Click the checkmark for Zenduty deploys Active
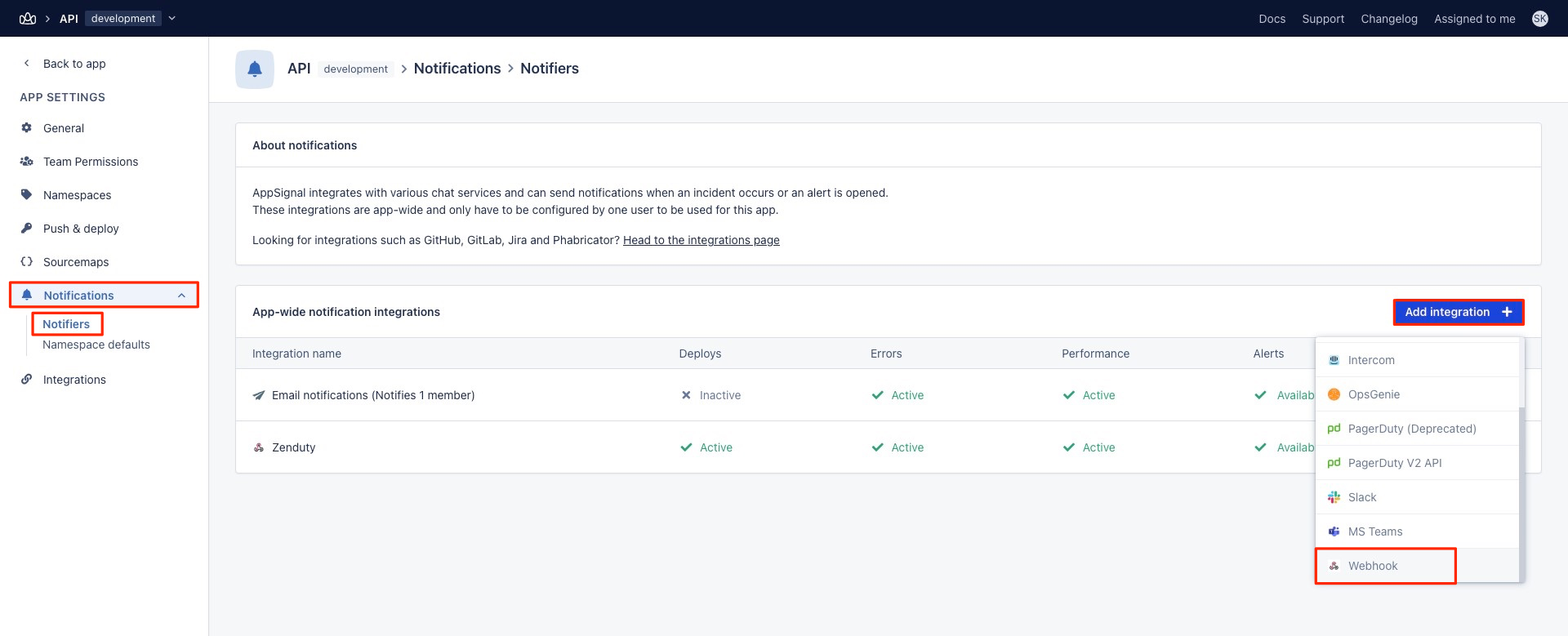 coord(686,447)
